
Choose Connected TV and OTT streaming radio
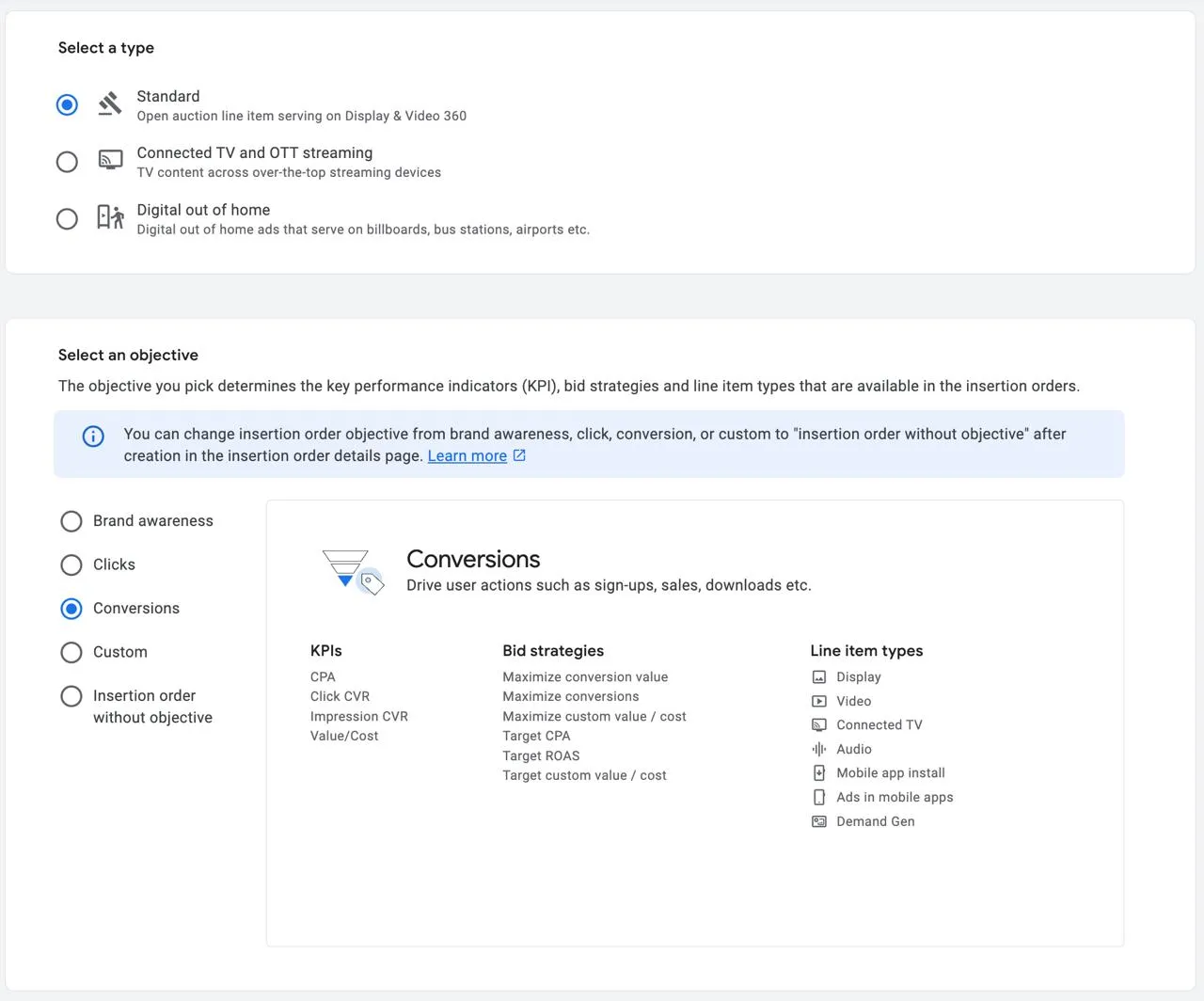[x=67, y=162]
